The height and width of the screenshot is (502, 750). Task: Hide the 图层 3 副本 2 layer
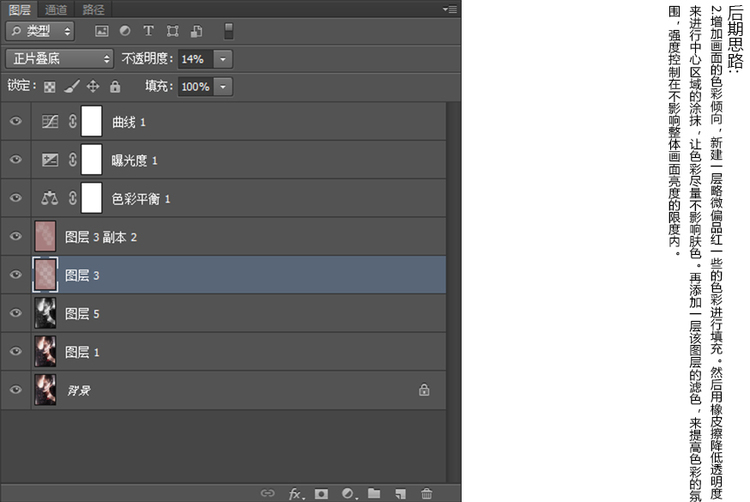pos(15,236)
